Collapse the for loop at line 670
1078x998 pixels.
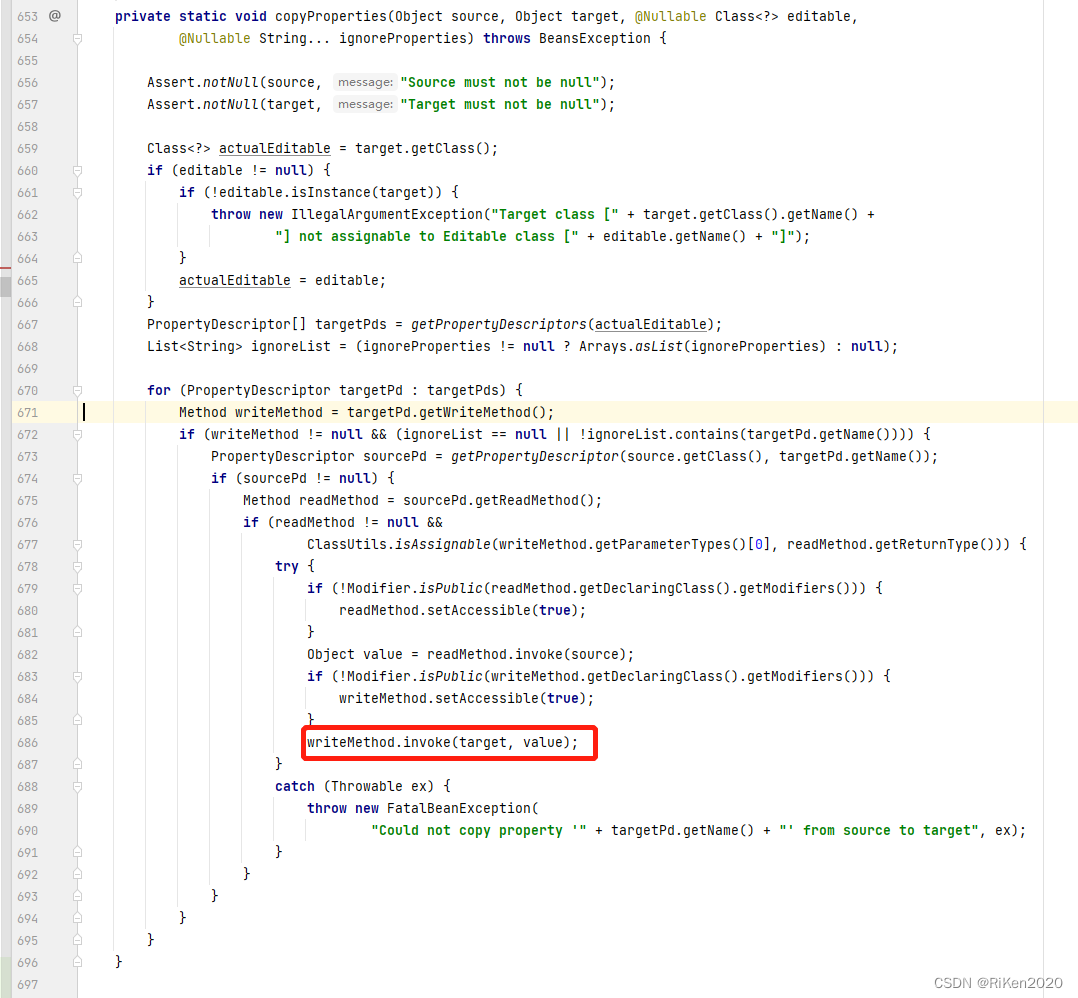(x=77, y=390)
